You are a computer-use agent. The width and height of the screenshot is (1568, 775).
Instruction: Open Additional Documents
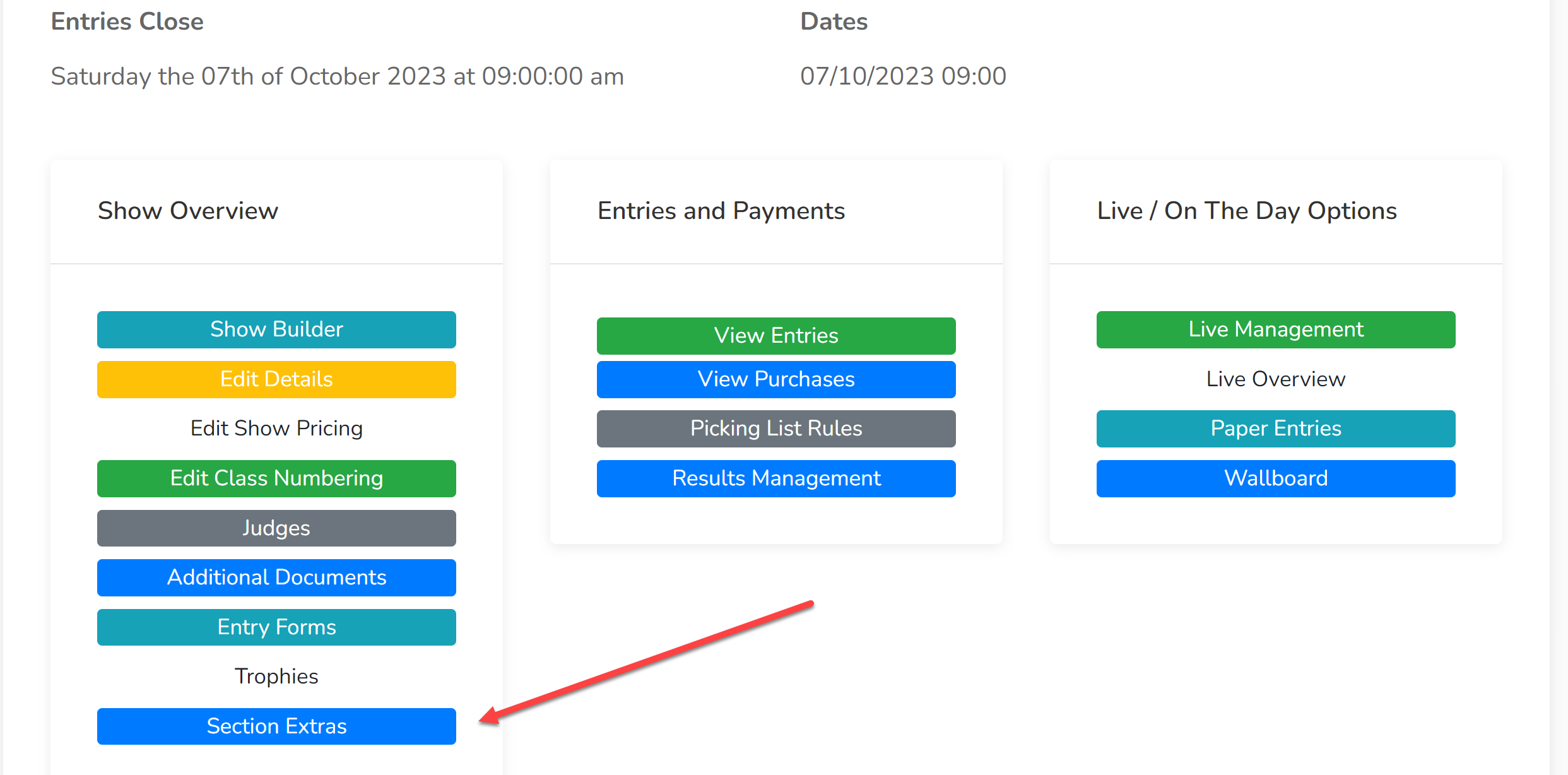[x=276, y=577]
